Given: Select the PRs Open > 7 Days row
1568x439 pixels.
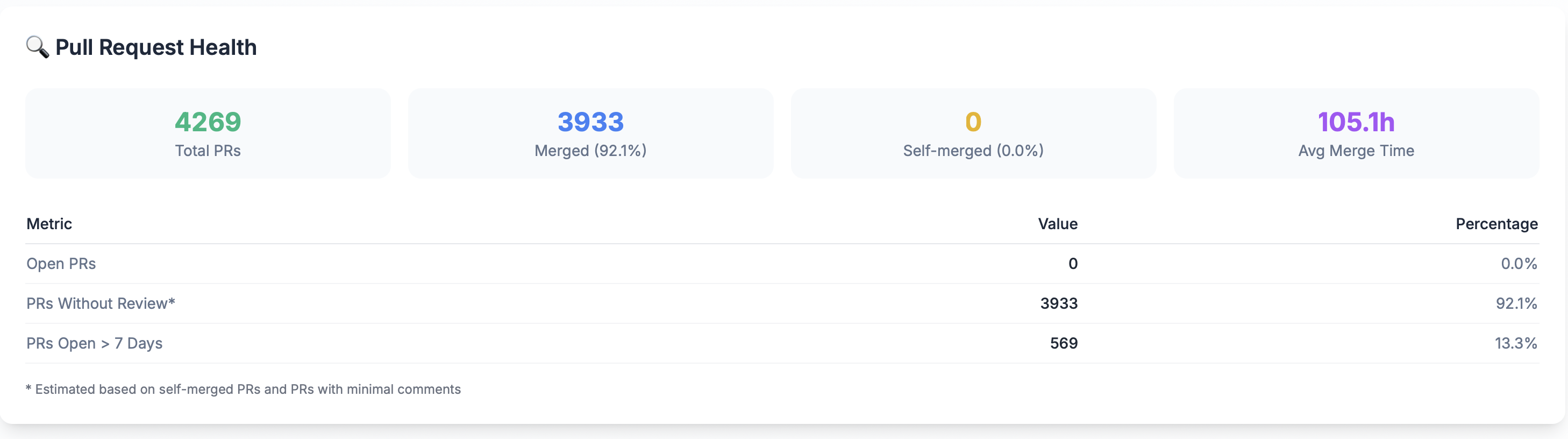Looking at the screenshot, I should (x=782, y=343).
